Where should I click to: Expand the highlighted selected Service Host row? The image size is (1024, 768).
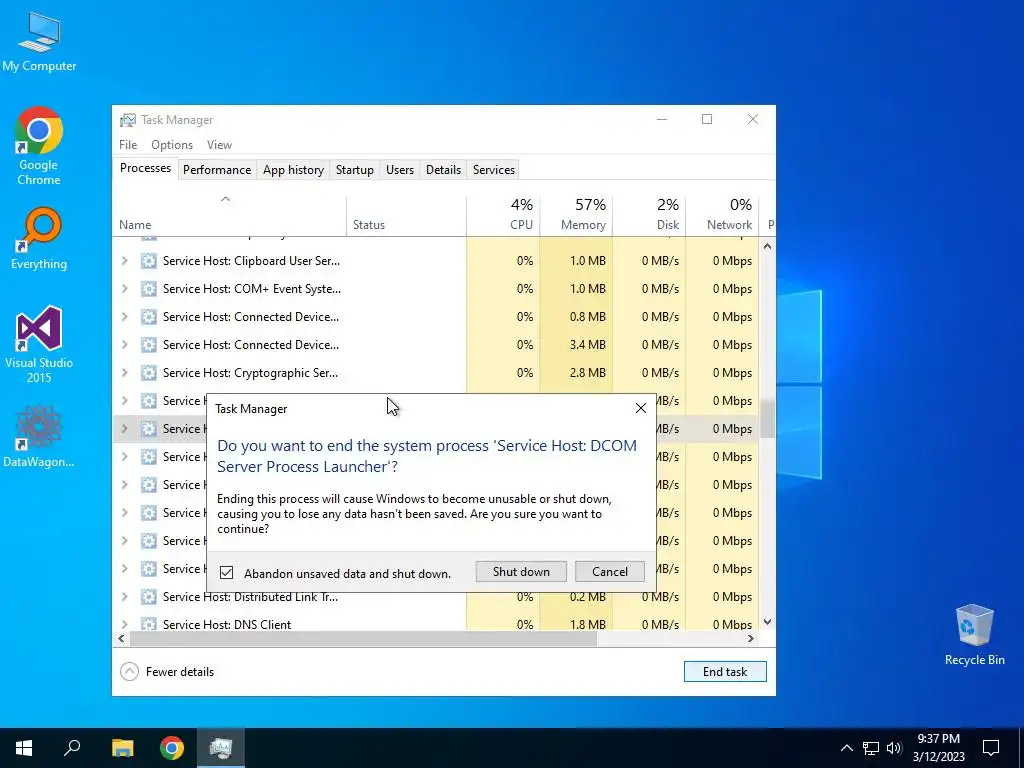[124, 428]
